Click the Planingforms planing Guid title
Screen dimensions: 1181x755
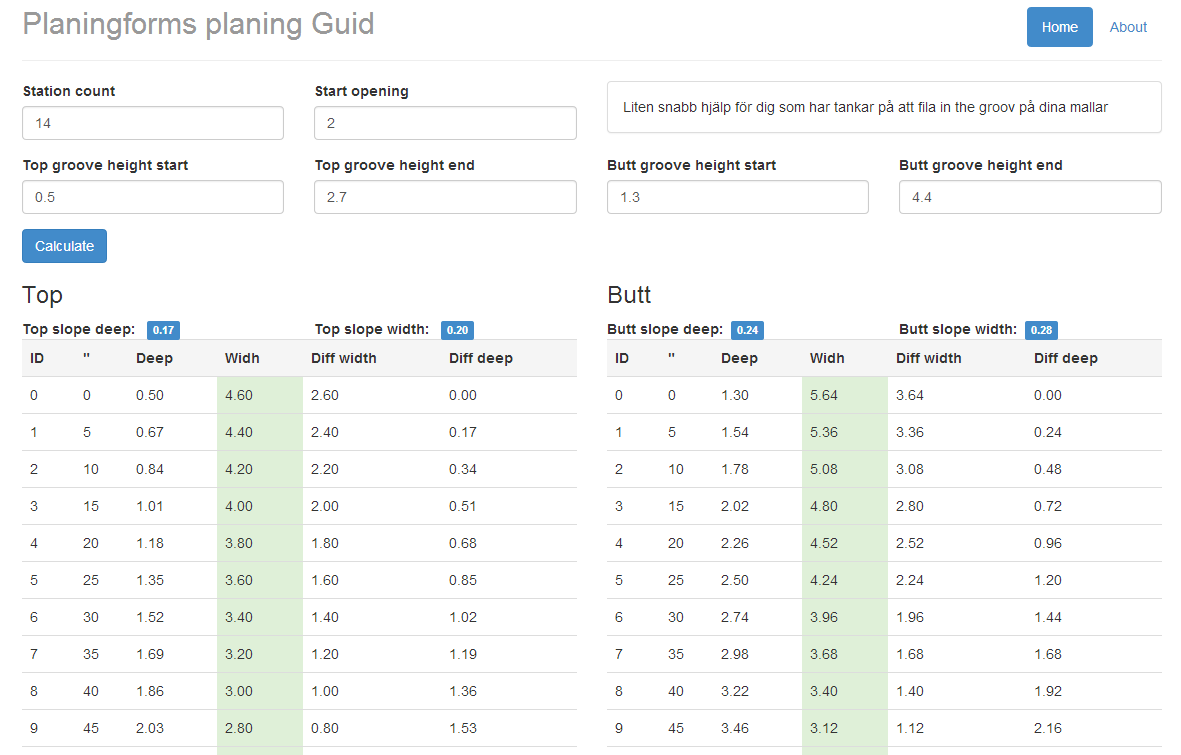pos(198,24)
